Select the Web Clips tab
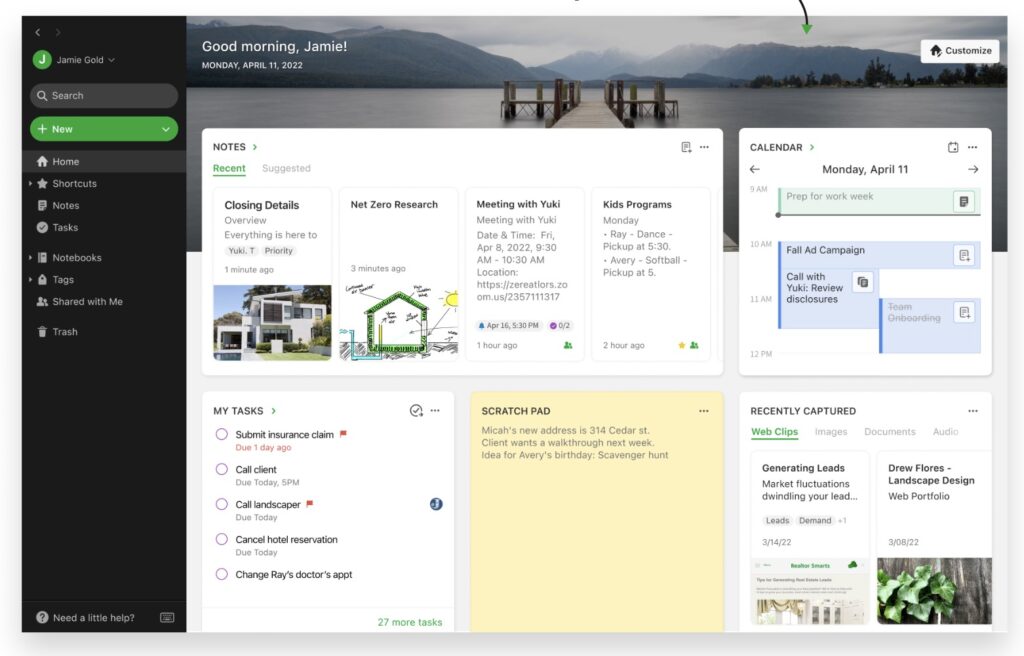The image size is (1024, 656). (x=774, y=432)
